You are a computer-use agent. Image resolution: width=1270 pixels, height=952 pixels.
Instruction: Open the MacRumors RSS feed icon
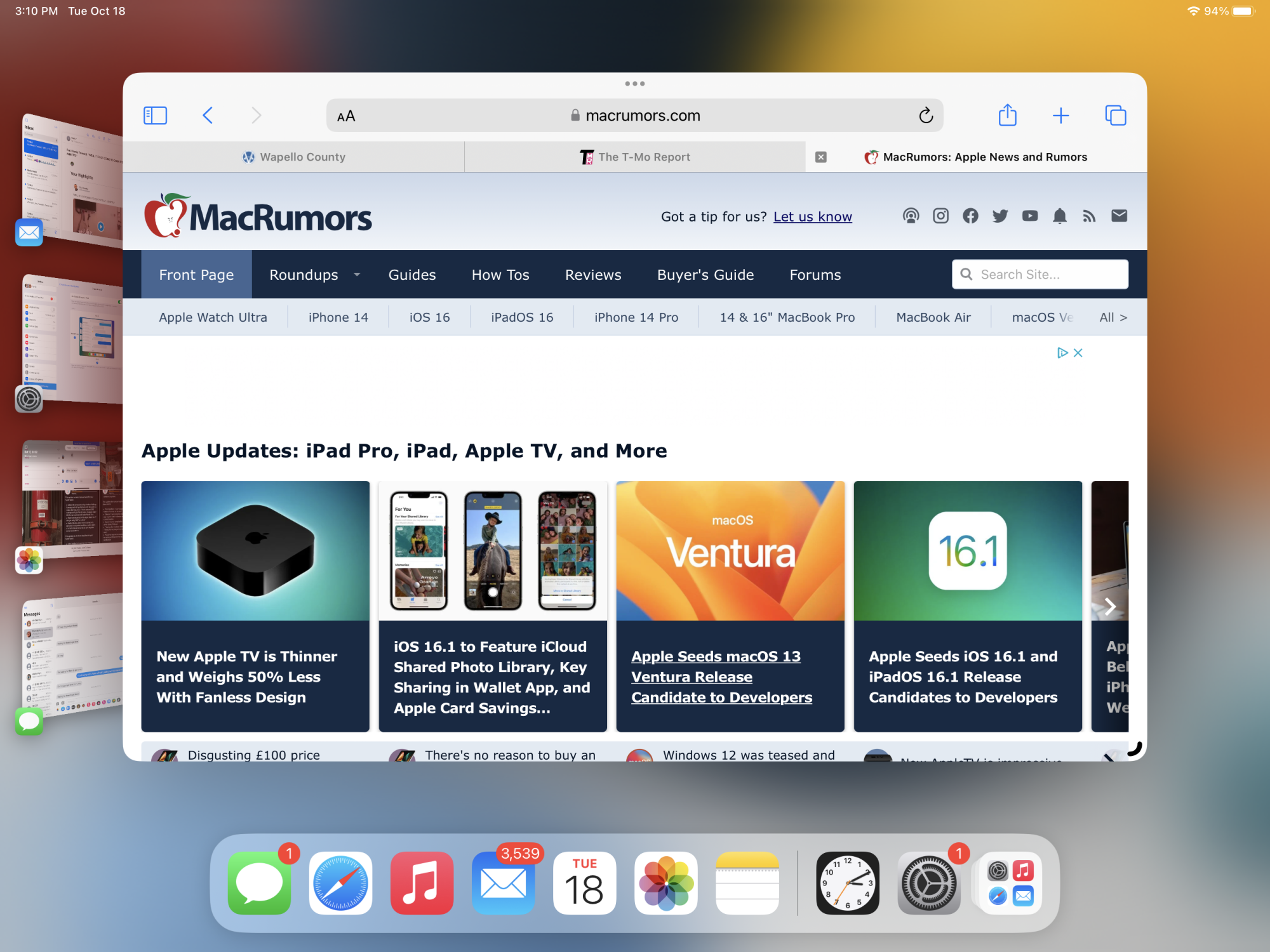(x=1090, y=216)
